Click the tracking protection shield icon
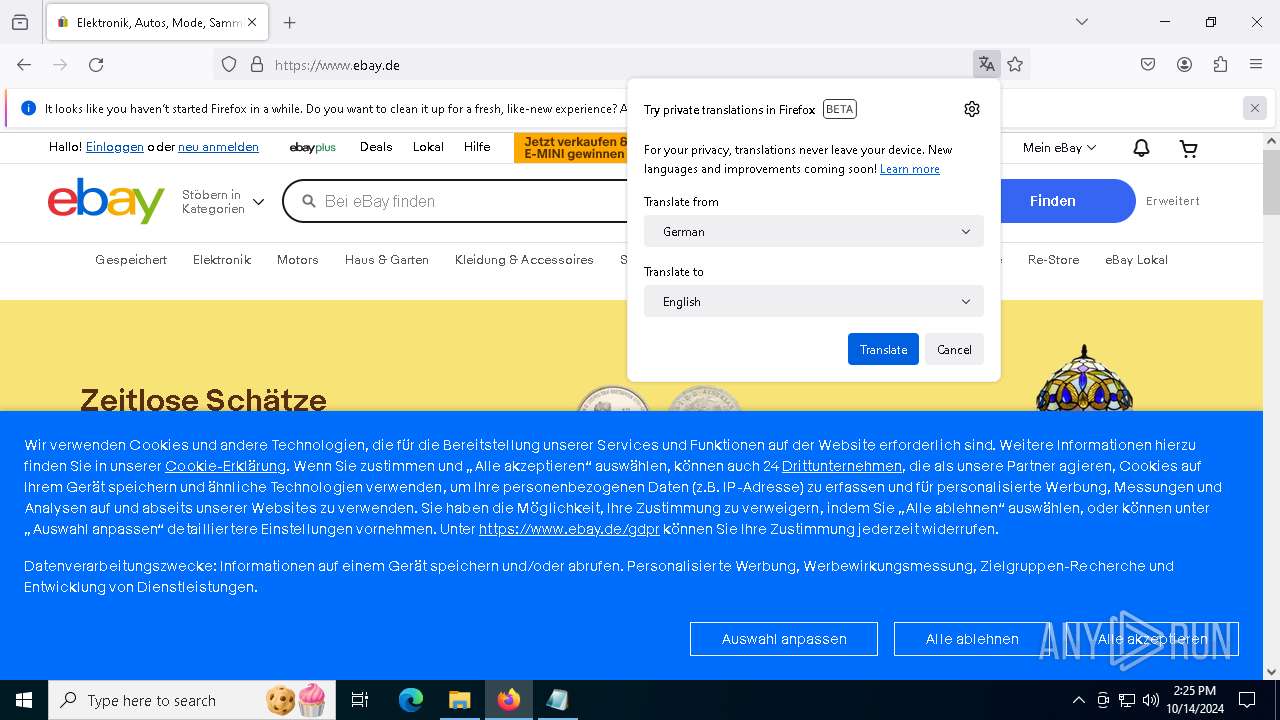 coord(229,65)
